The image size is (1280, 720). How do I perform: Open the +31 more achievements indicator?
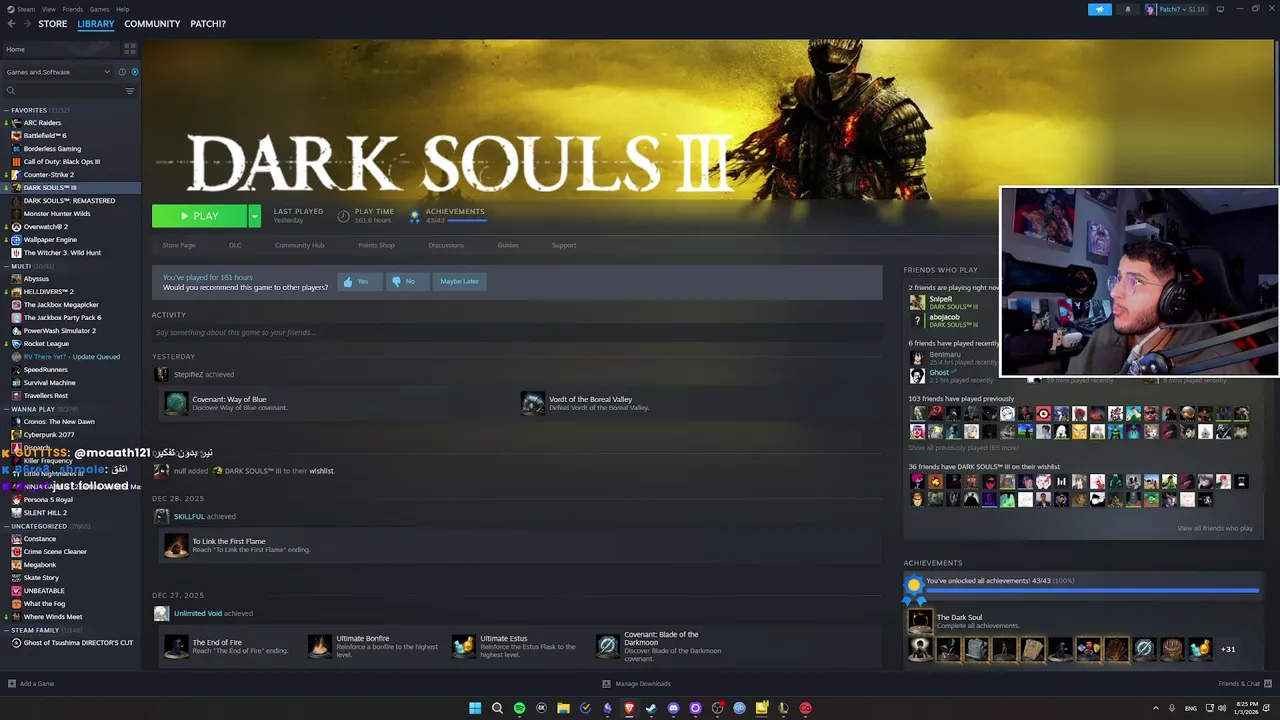1227,649
